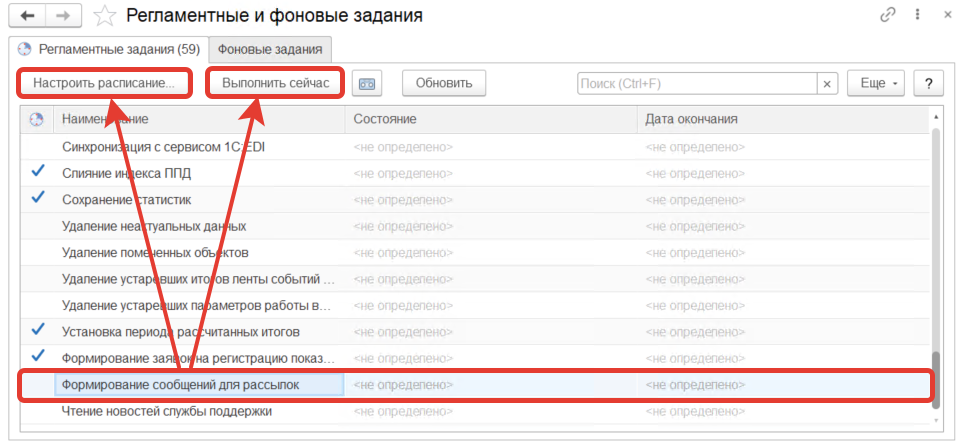Clear search field with the x button
The height and width of the screenshot is (445, 965).
tap(827, 83)
